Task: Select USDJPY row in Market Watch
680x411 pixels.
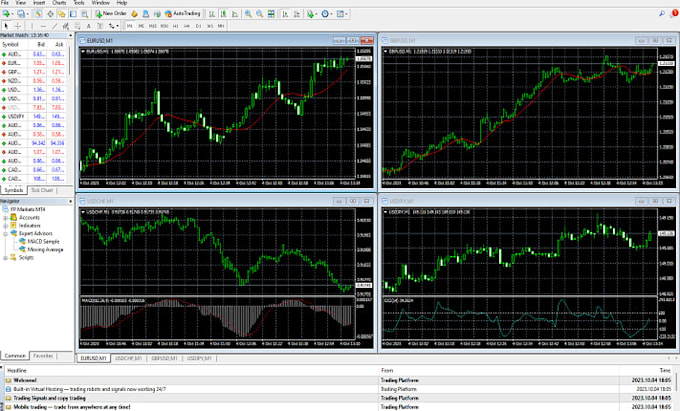Action: click(x=34, y=116)
